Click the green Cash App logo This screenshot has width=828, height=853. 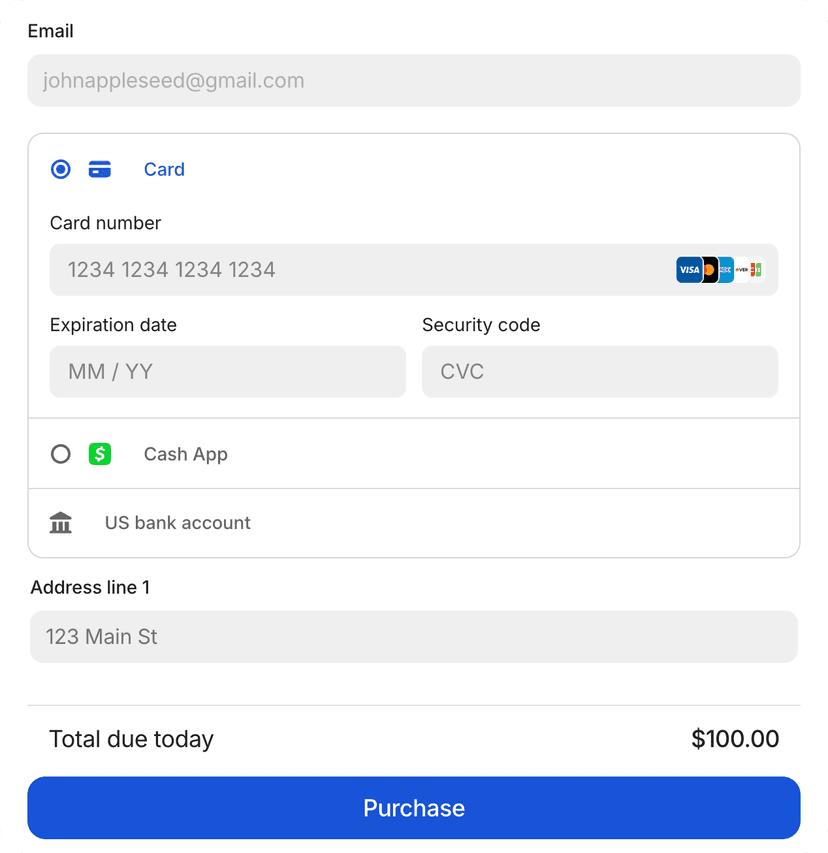pos(100,454)
